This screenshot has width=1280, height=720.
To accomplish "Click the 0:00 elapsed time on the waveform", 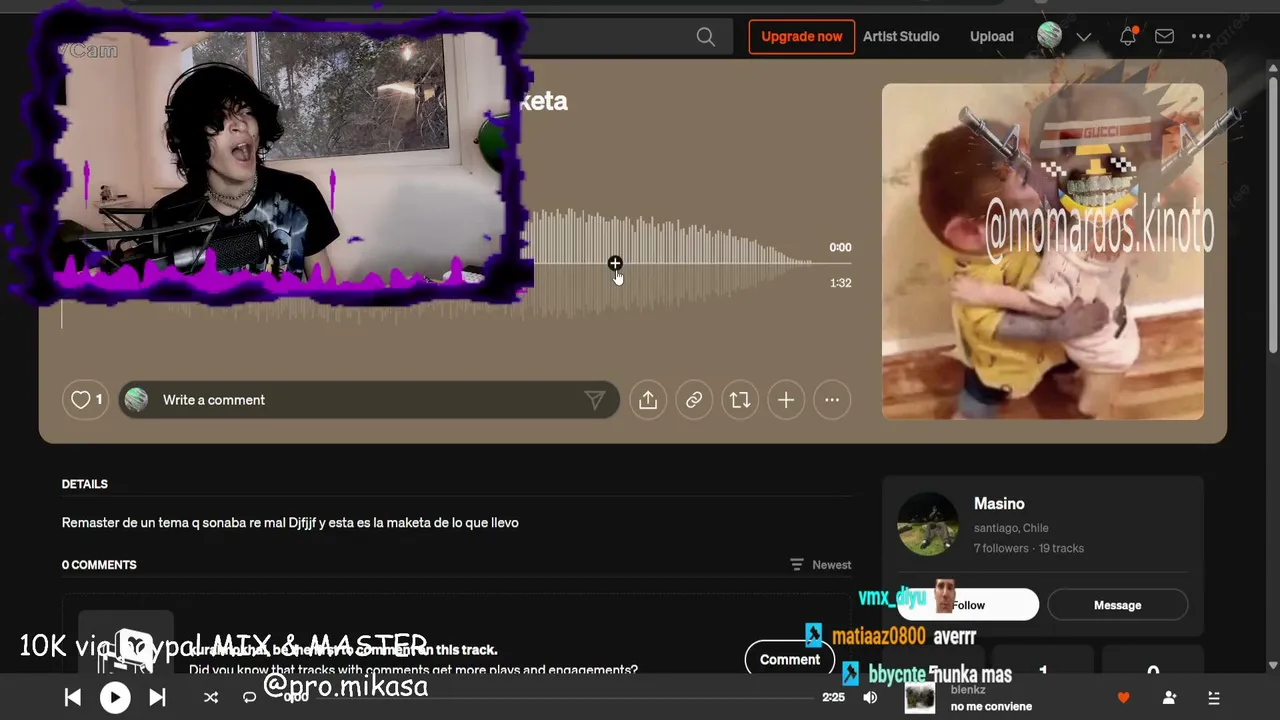I will 840,247.
